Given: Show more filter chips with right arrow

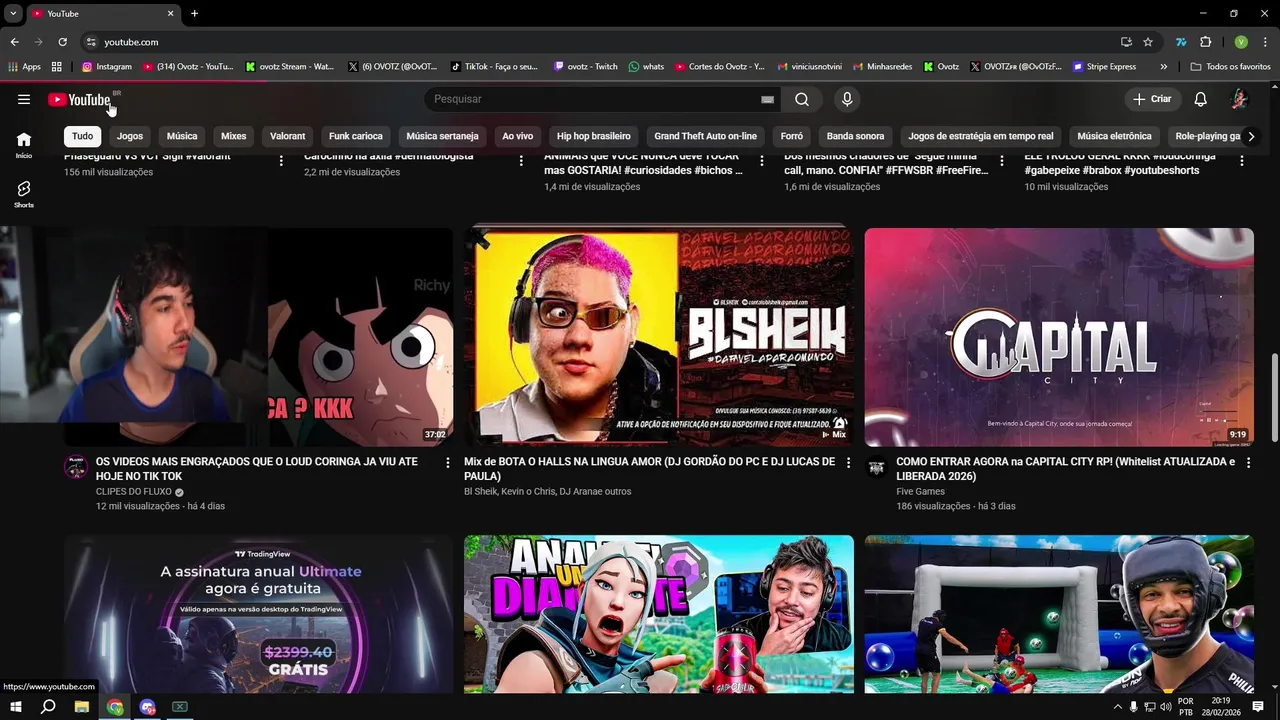Looking at the screenshot, I should pyautogui.click(x=1251, y=136).
